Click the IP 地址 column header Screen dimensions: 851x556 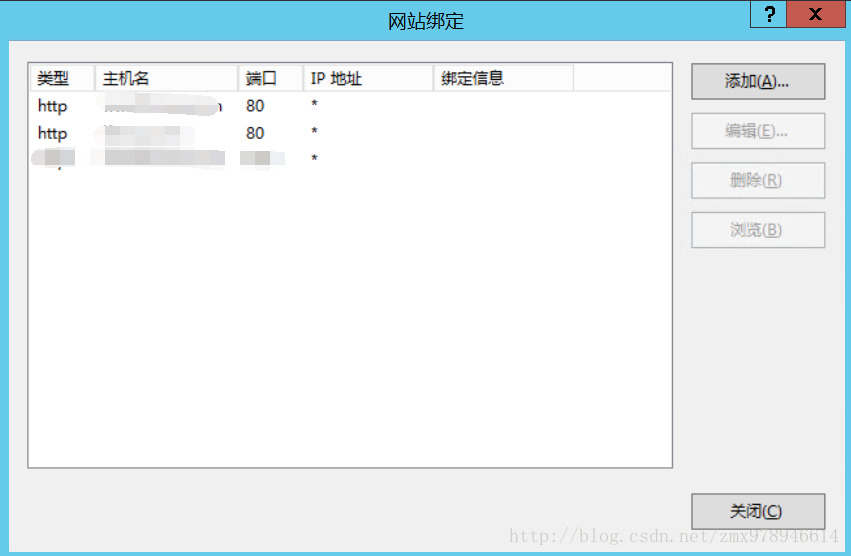coord(336,78)
